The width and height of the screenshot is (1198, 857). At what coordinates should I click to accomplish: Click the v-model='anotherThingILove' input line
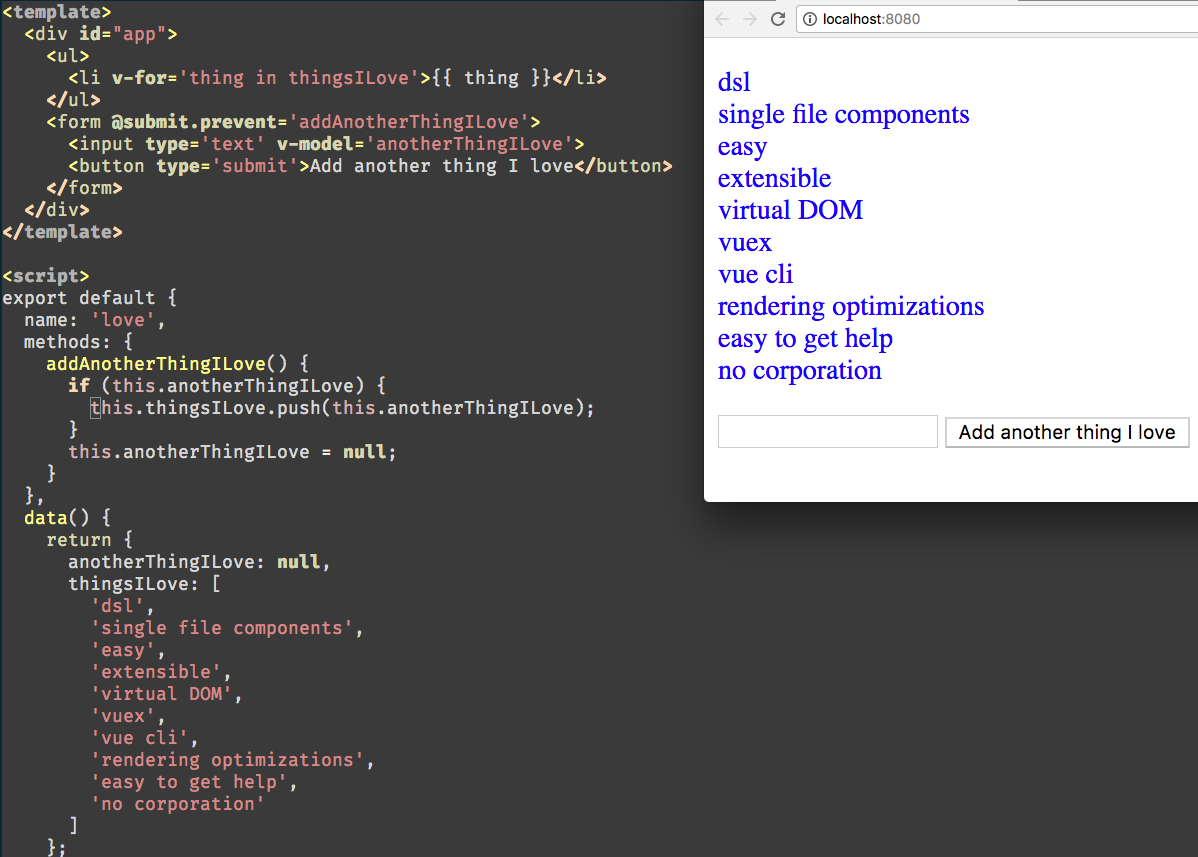click(326, 144)
